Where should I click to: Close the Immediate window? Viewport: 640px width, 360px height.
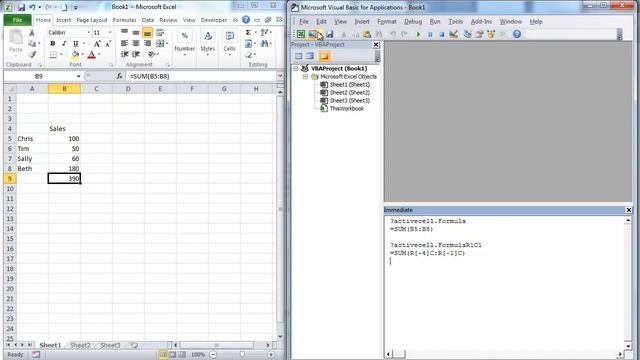tap(629, 210)
